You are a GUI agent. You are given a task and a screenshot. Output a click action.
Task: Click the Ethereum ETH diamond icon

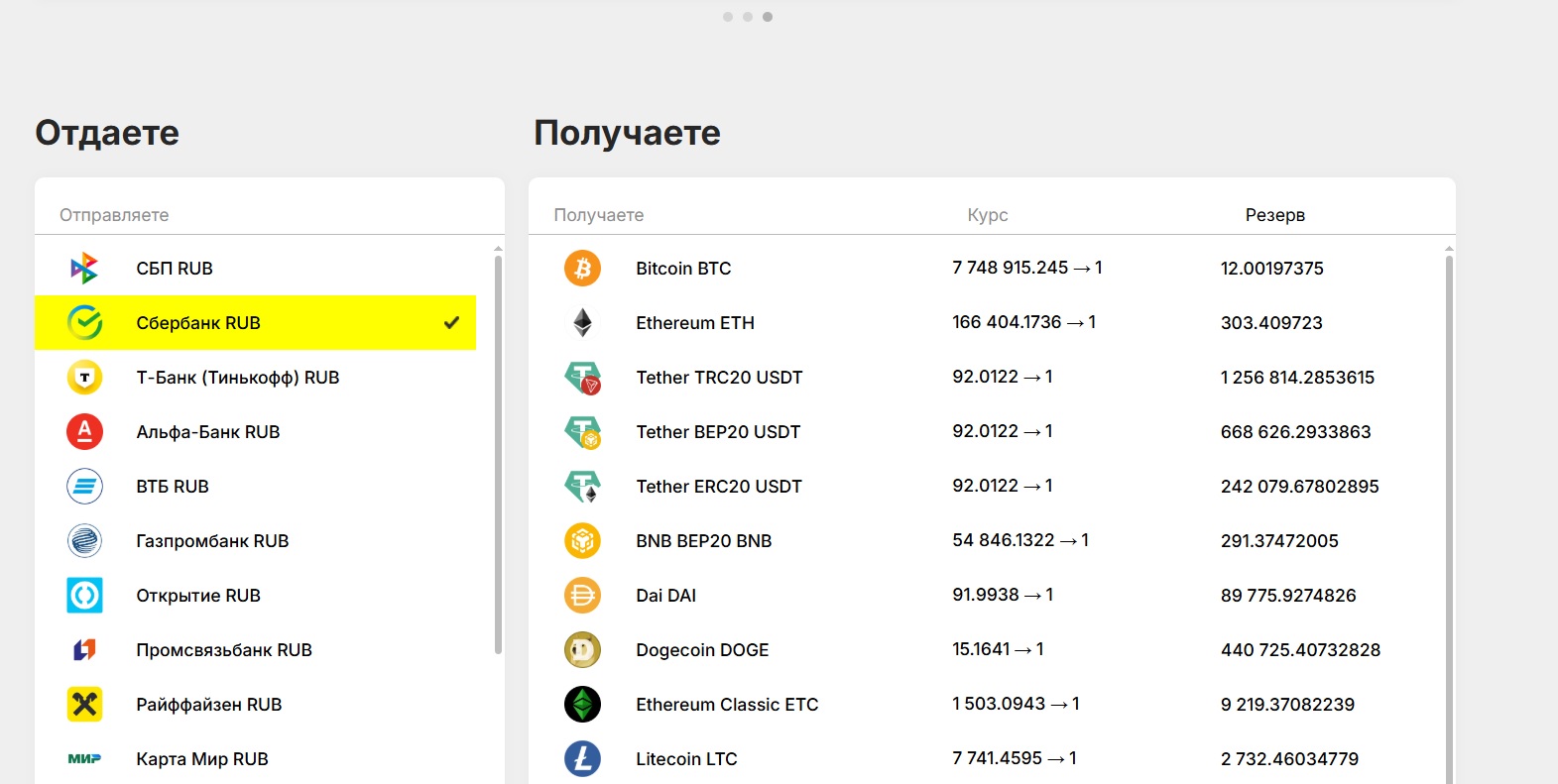582,323
